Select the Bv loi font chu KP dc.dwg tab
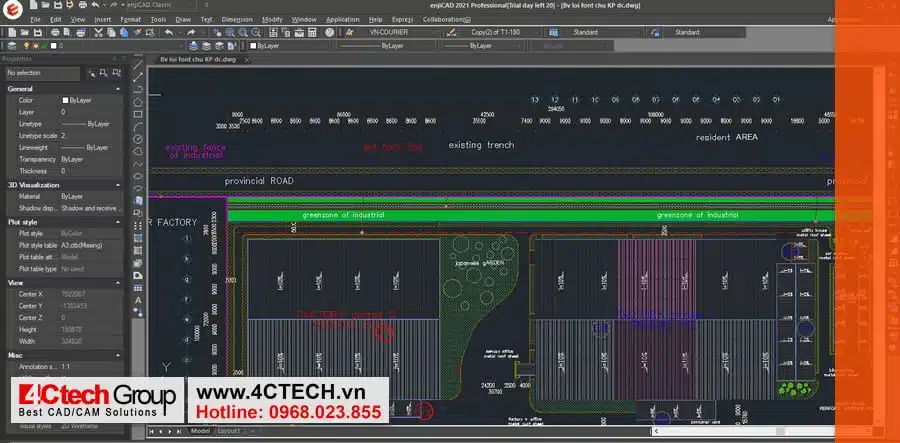 198,59
